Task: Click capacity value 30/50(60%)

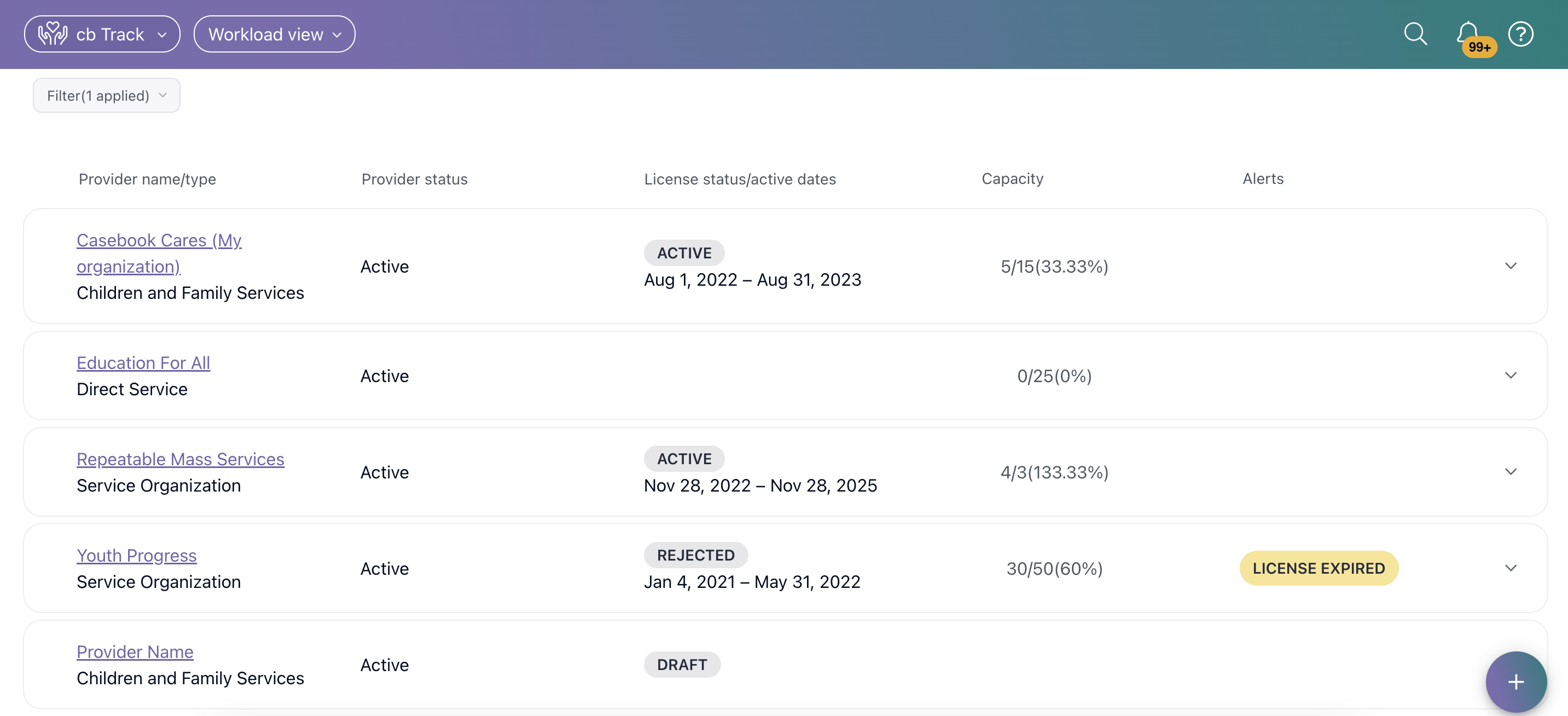Action: tap(1054, 568)
